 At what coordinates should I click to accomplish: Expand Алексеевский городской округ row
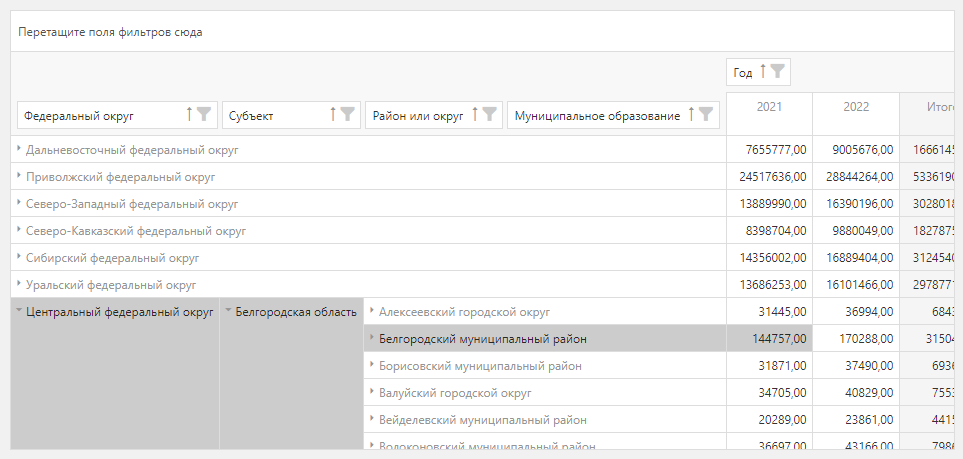coord(372,311)
